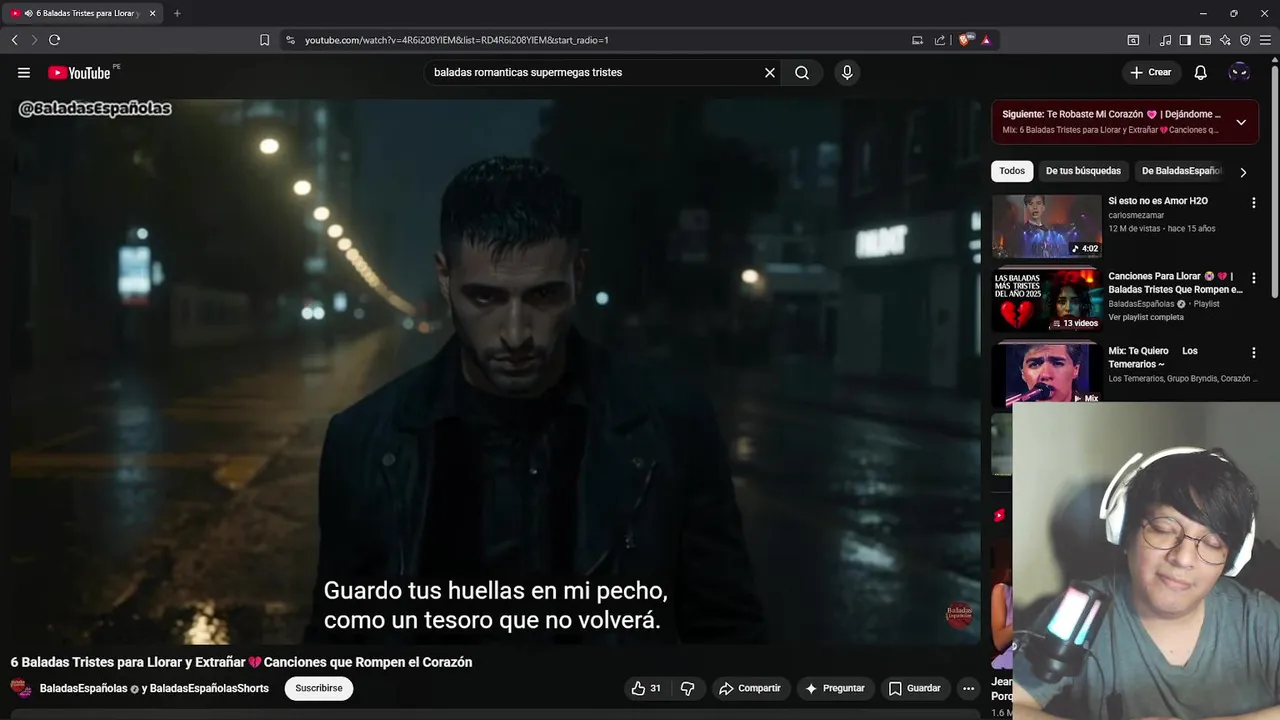Open the tab search icon in toolbar
Image resolution: width=1280 pixels, height=720 pixels.
(x=1133, y=40)
